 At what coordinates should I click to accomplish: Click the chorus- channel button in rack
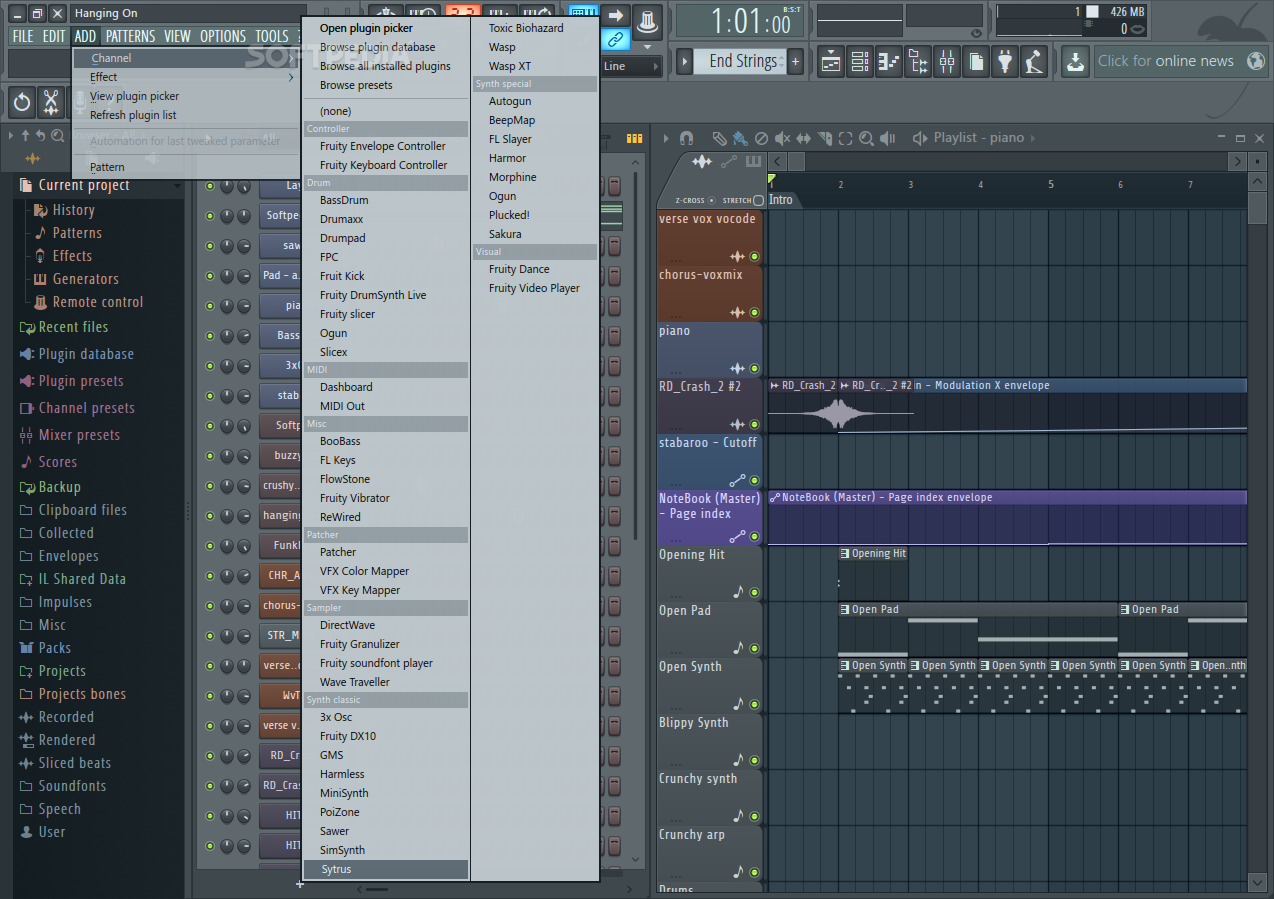point(282,606)
